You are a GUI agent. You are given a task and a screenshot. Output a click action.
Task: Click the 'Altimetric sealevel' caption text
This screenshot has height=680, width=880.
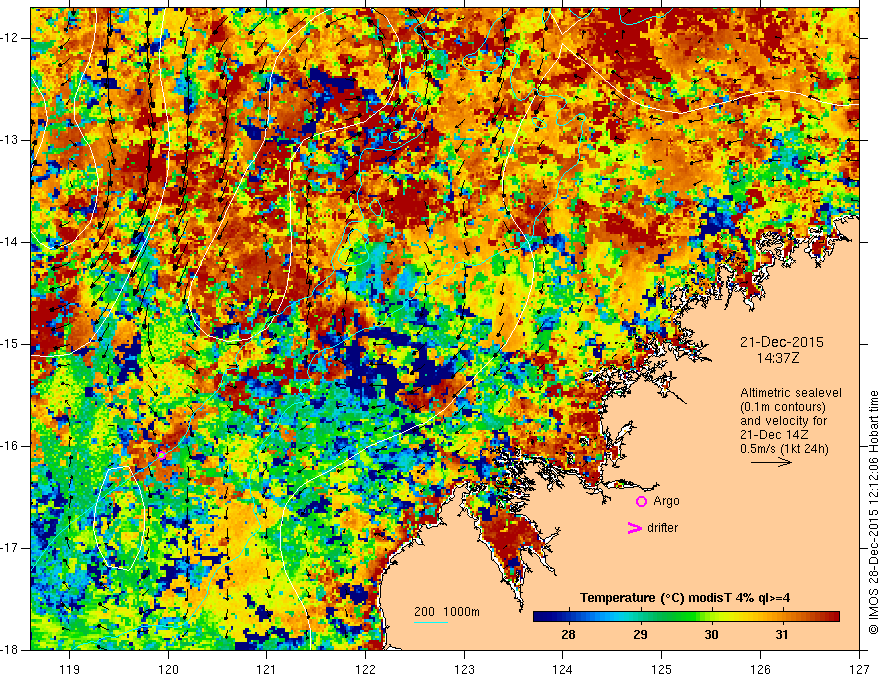pyautogui.click(x=791, y=393)
